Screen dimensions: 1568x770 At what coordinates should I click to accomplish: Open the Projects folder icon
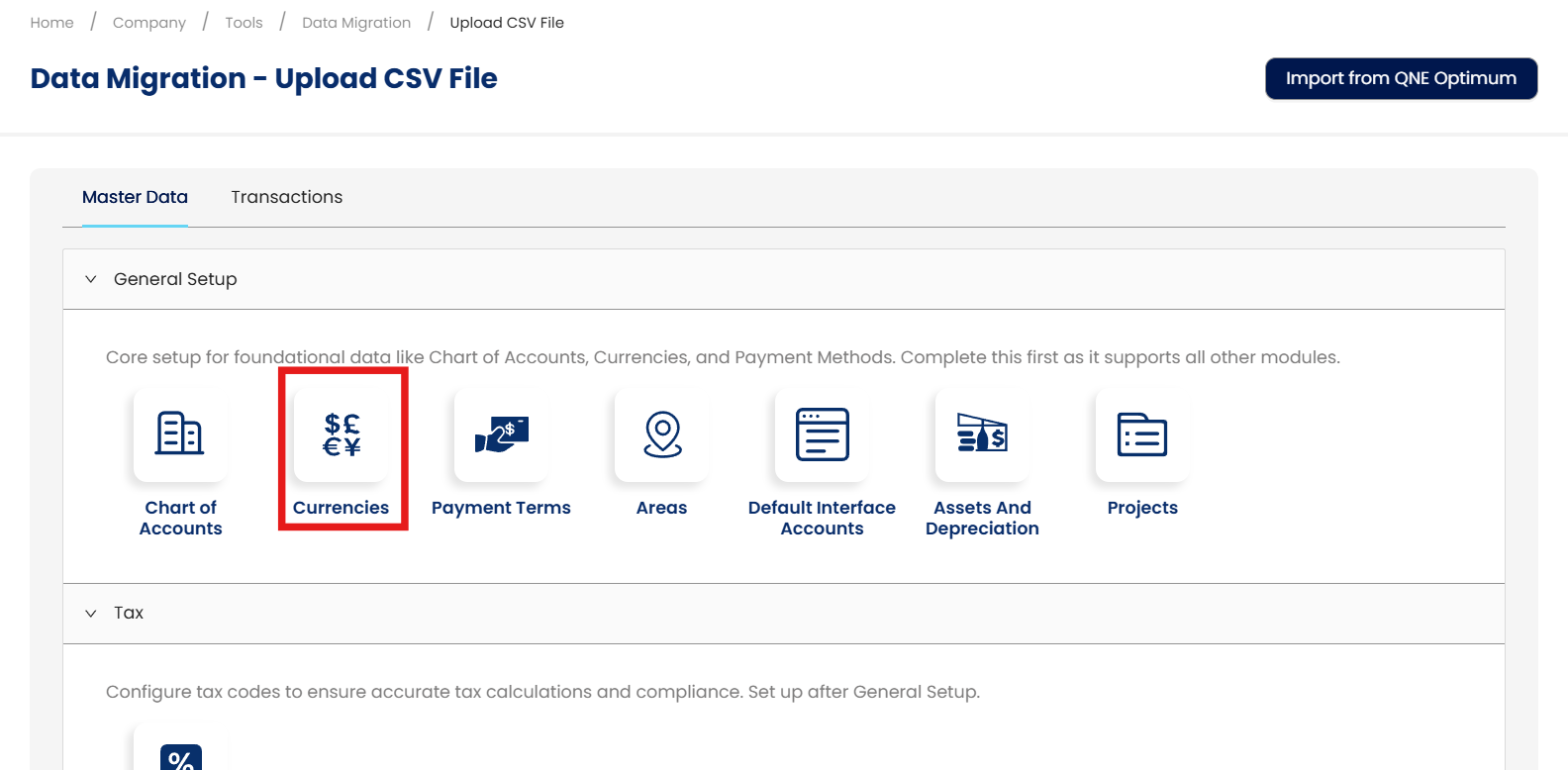coord(1143,434)
